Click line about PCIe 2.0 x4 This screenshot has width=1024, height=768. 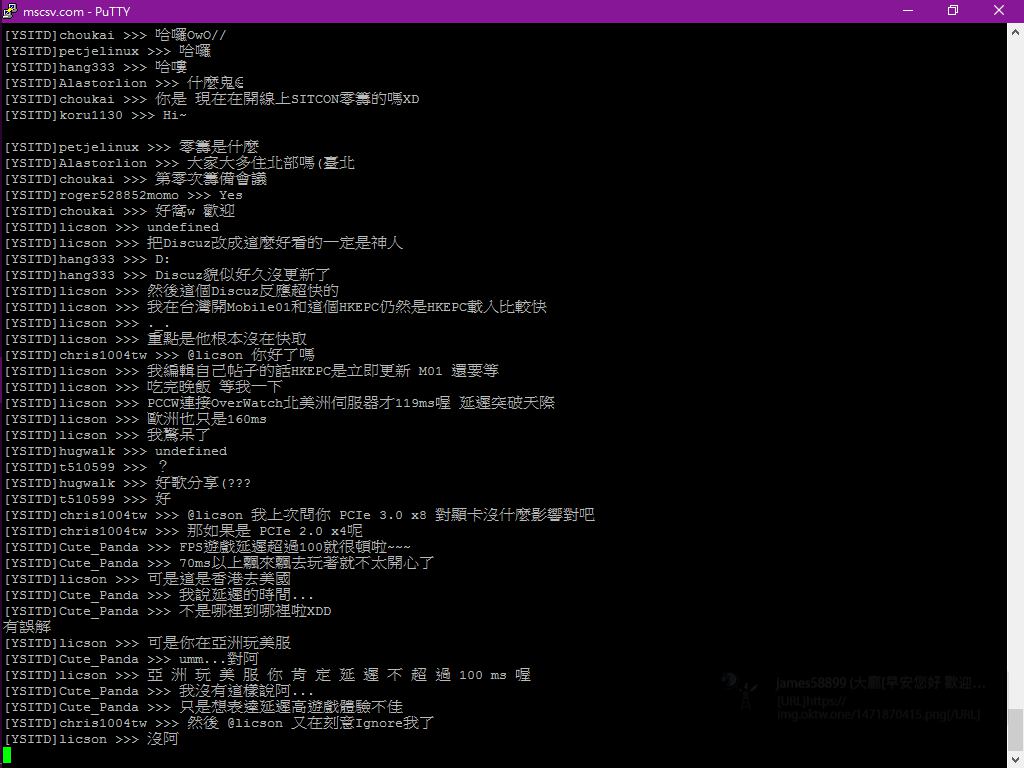(x=183, y=531)
